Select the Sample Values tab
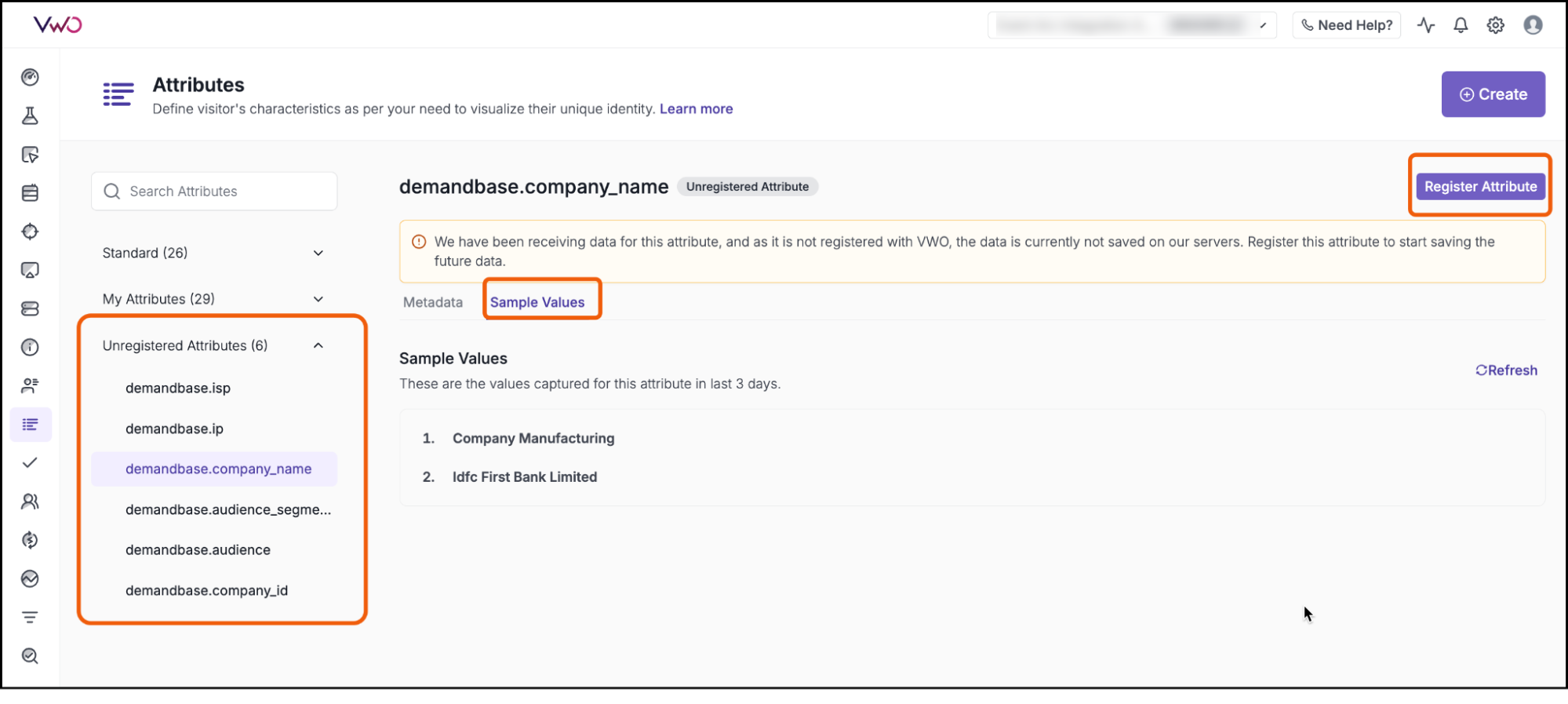1568x704 pixels. [x=537, y=302]
